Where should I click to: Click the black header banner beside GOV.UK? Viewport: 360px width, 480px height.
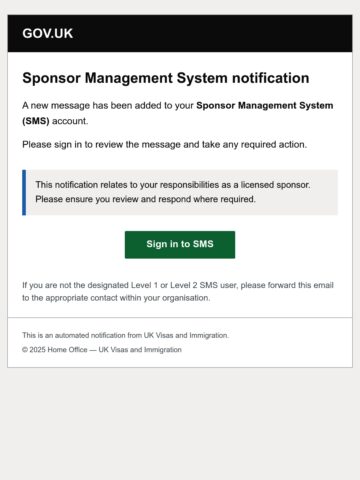tap(213, 33)
